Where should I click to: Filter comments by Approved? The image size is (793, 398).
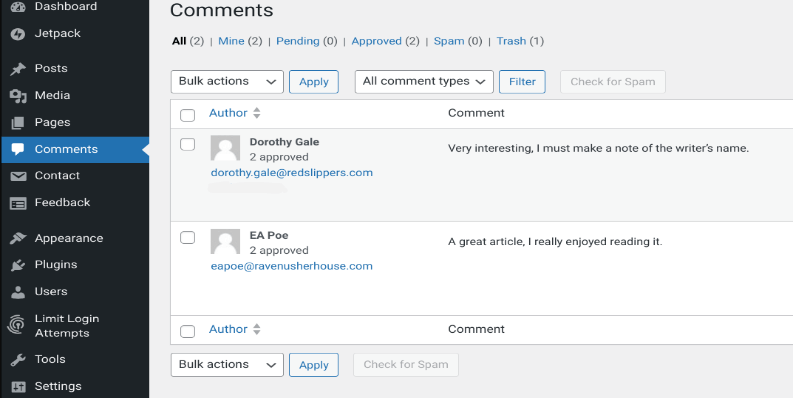pyautogui.click(x=376, y=41)
